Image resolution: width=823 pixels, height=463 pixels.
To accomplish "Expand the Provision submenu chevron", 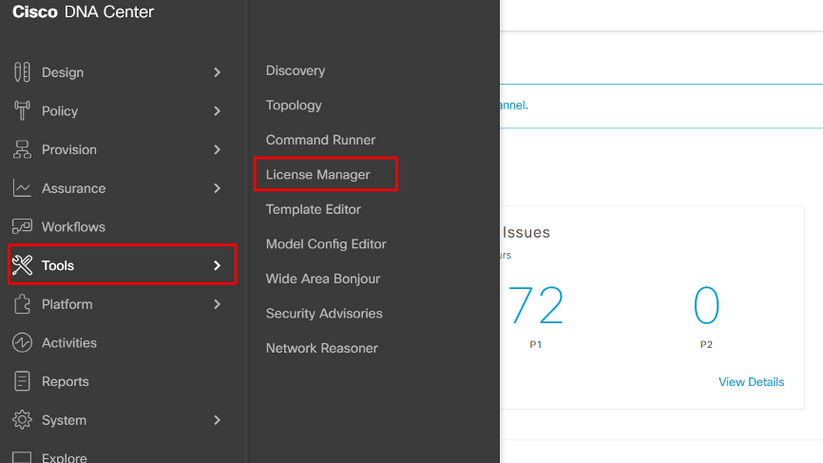I will (217, 150).
